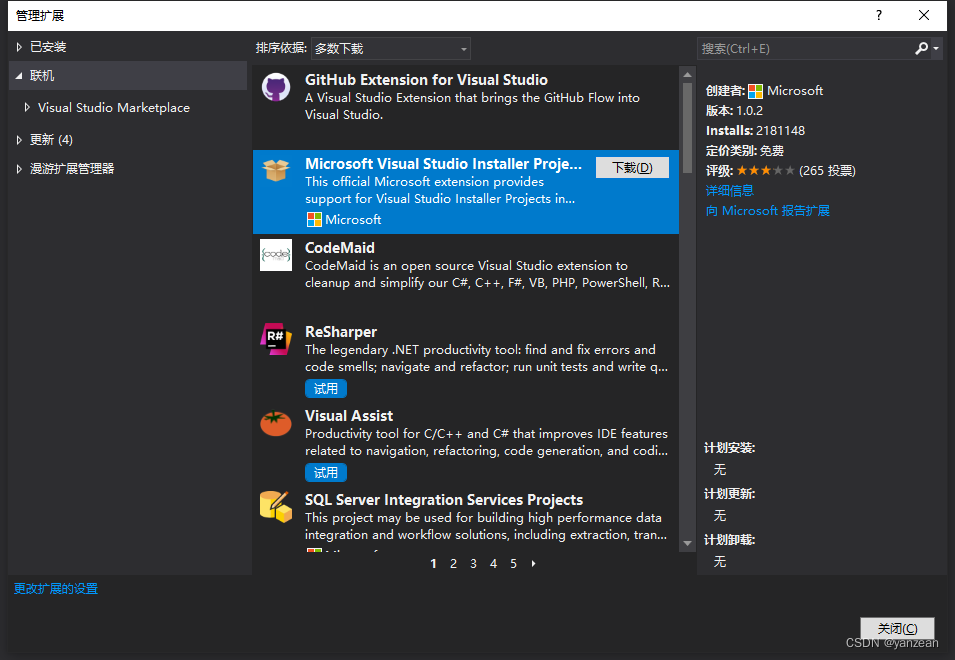The image size is (955, 660).
Task: Expand the 已安装 tree node
Action: pyautogui.click(x=19, y=47)
